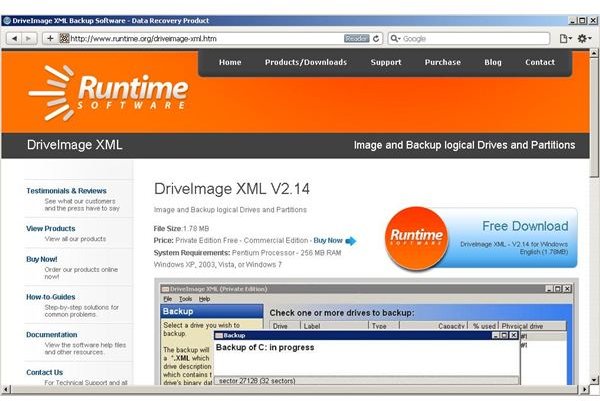Viewport: 600px width, 401px height.
Task: Click the search magnifier dropdown in Google box
Action: [395, 38]
